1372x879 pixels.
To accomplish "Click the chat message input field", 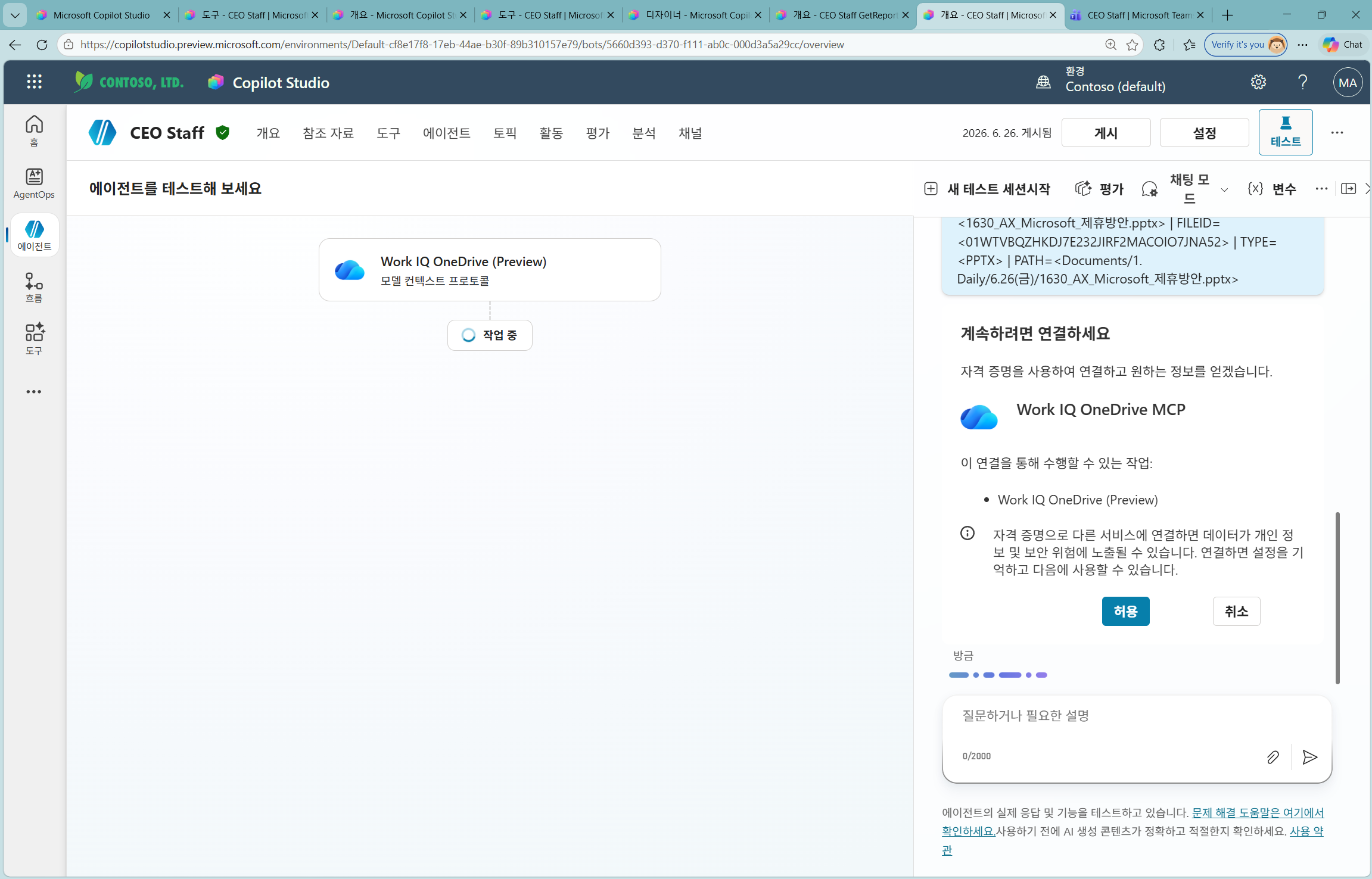I will 1137,716.
